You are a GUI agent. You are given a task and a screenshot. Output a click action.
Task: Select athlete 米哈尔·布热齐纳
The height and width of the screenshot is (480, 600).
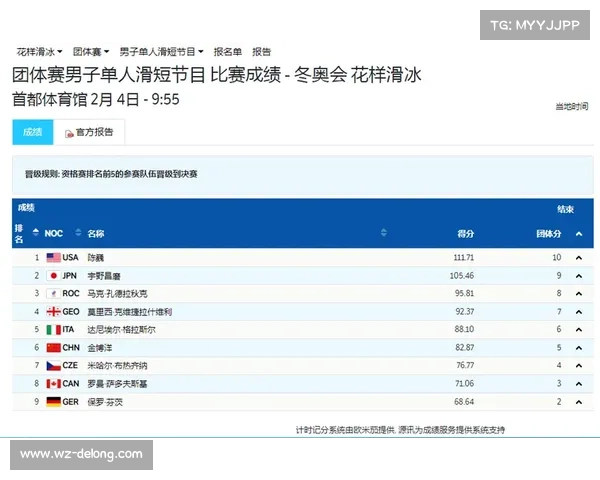pos(117,366)
